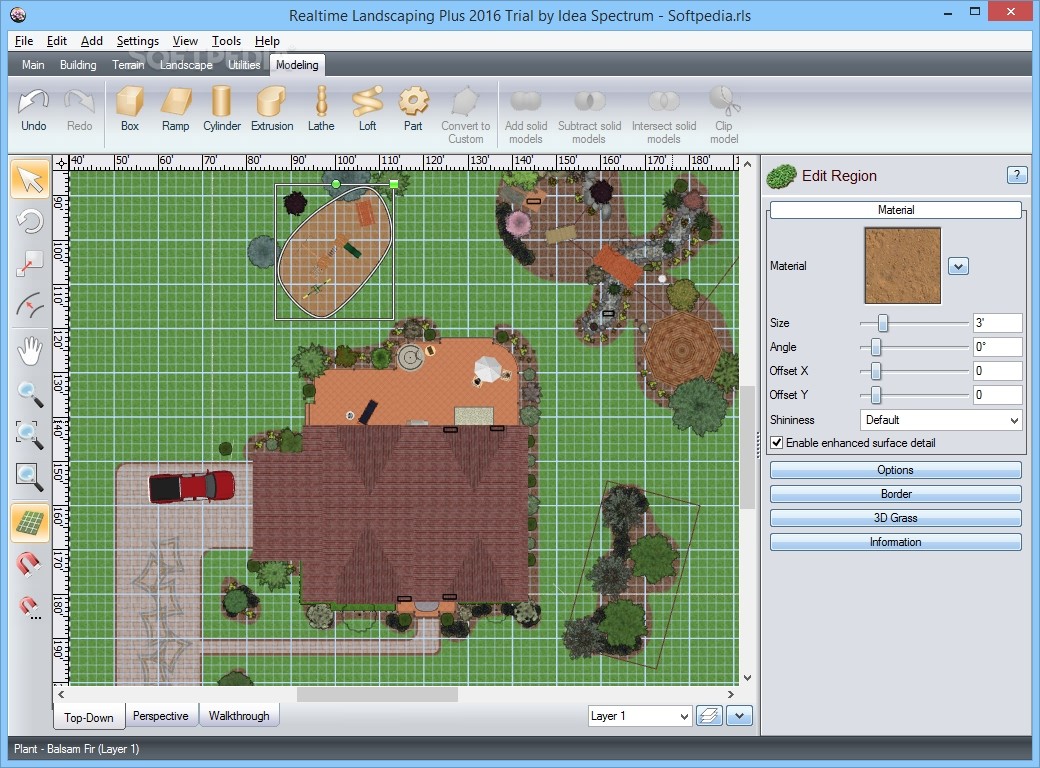The height and width of the screenshot is (768, 1040).
Task: Click the 3D Grass button
Action: click(895, 517)
